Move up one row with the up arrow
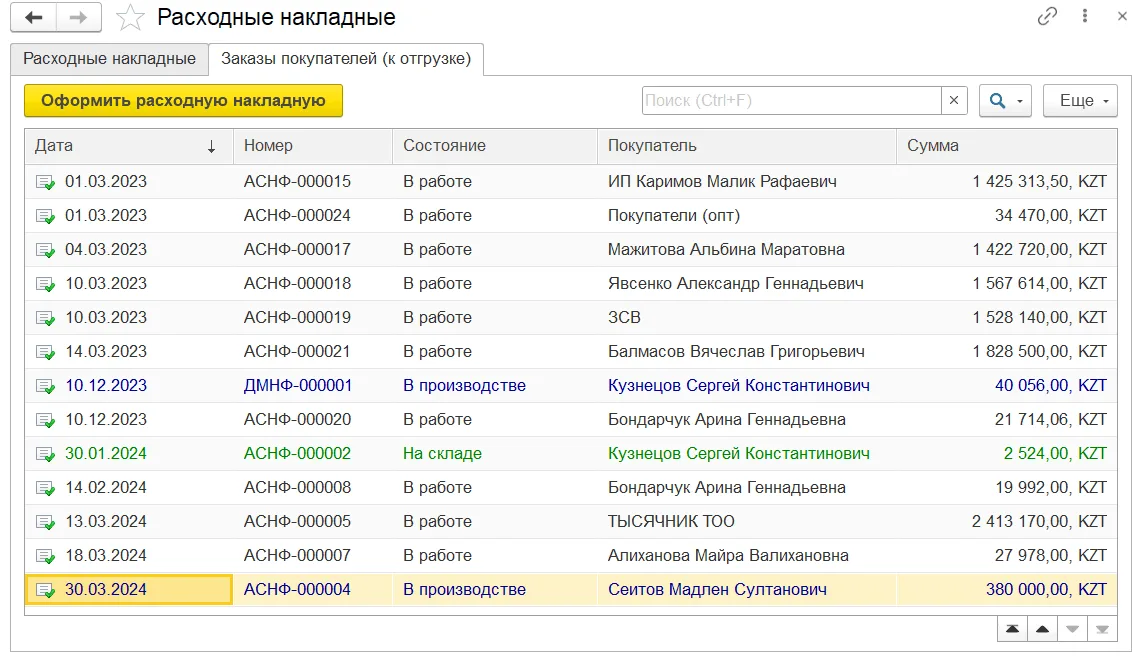1146x661 pixels. (1042, 629)
